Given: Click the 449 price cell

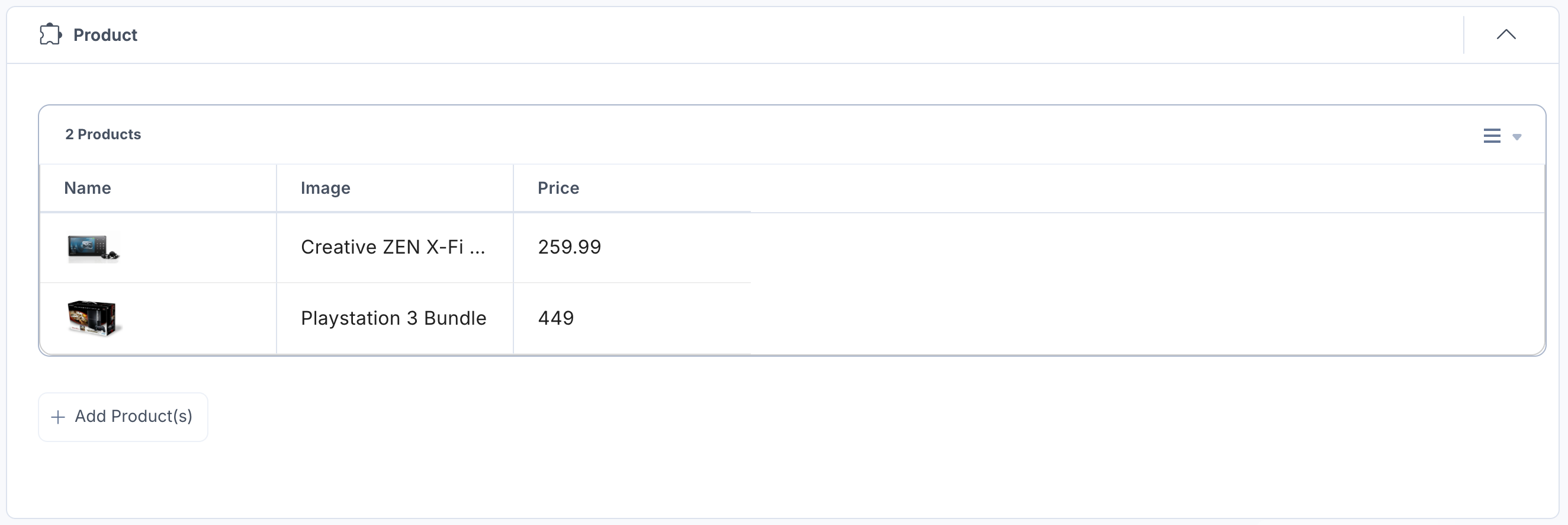Looking at the screenshot, I should pos(555,318).
